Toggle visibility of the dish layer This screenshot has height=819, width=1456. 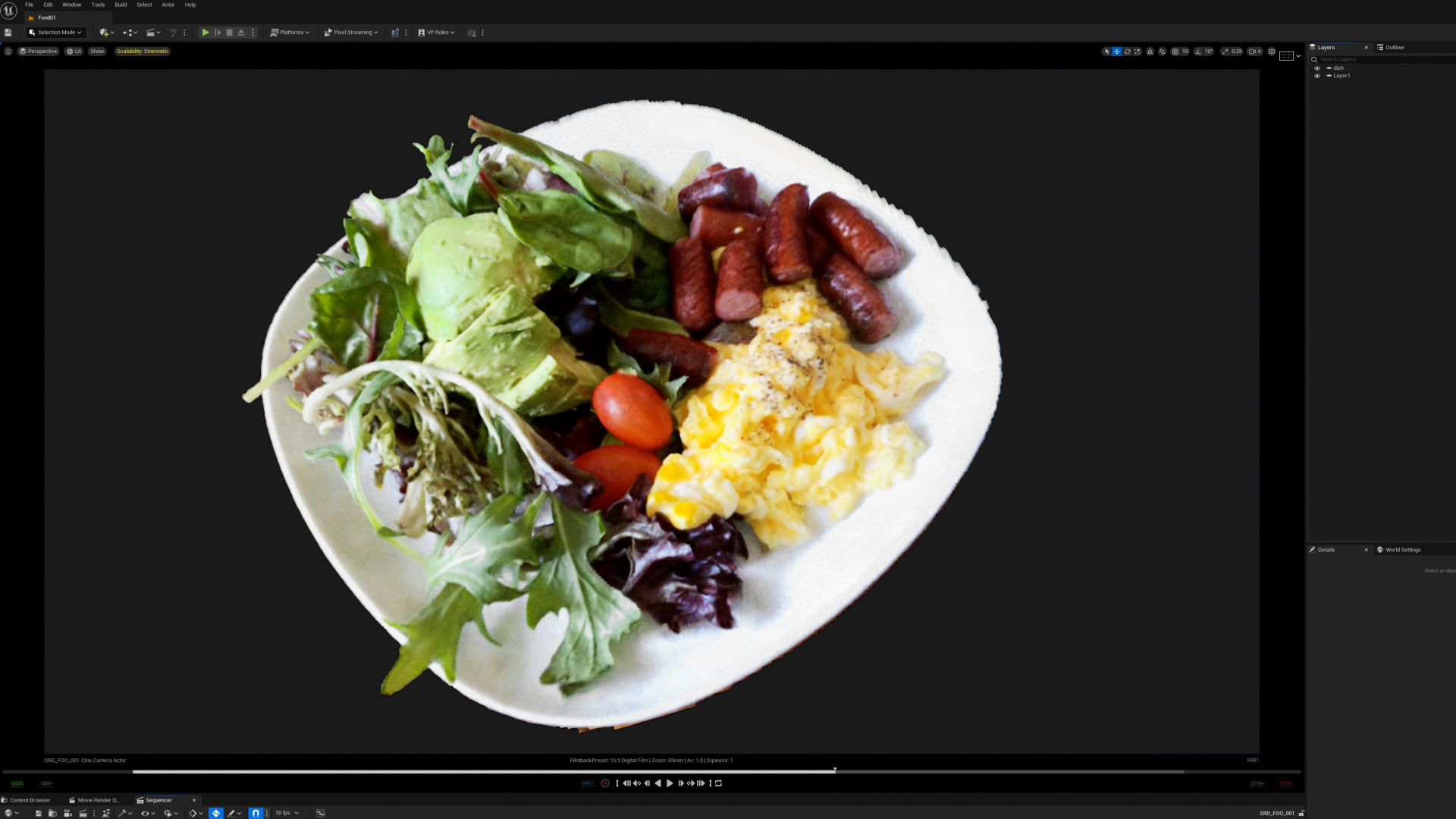click(1317, 68)
